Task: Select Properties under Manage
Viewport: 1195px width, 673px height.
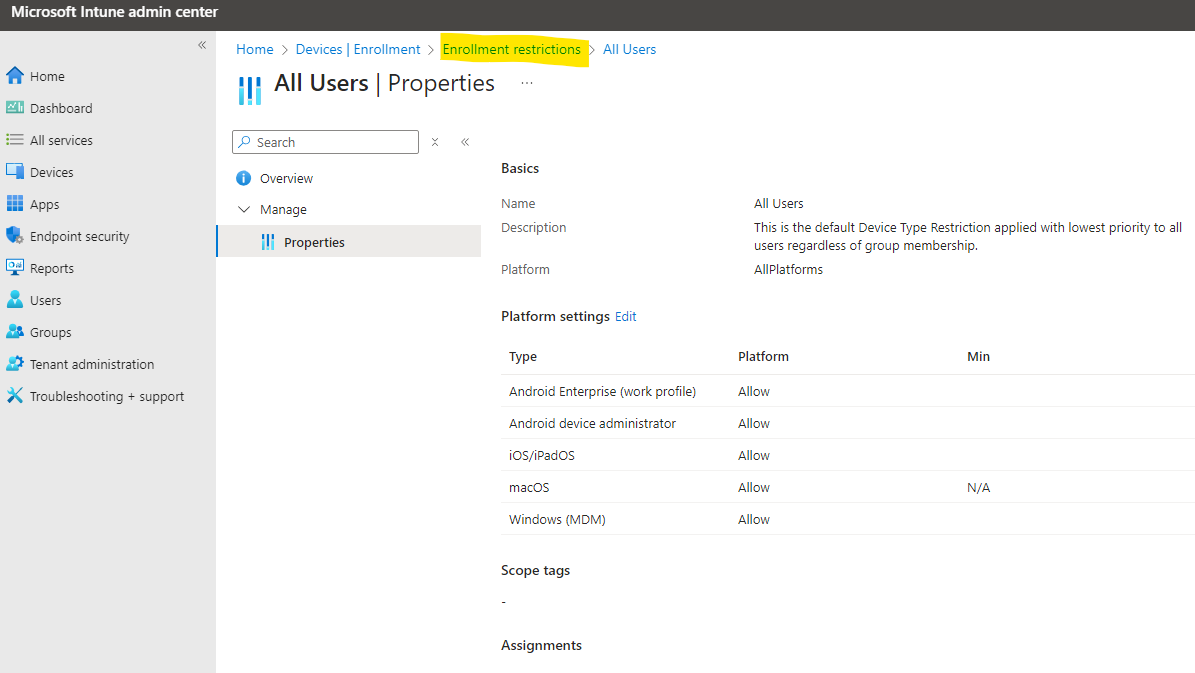Action: (315, 241)
